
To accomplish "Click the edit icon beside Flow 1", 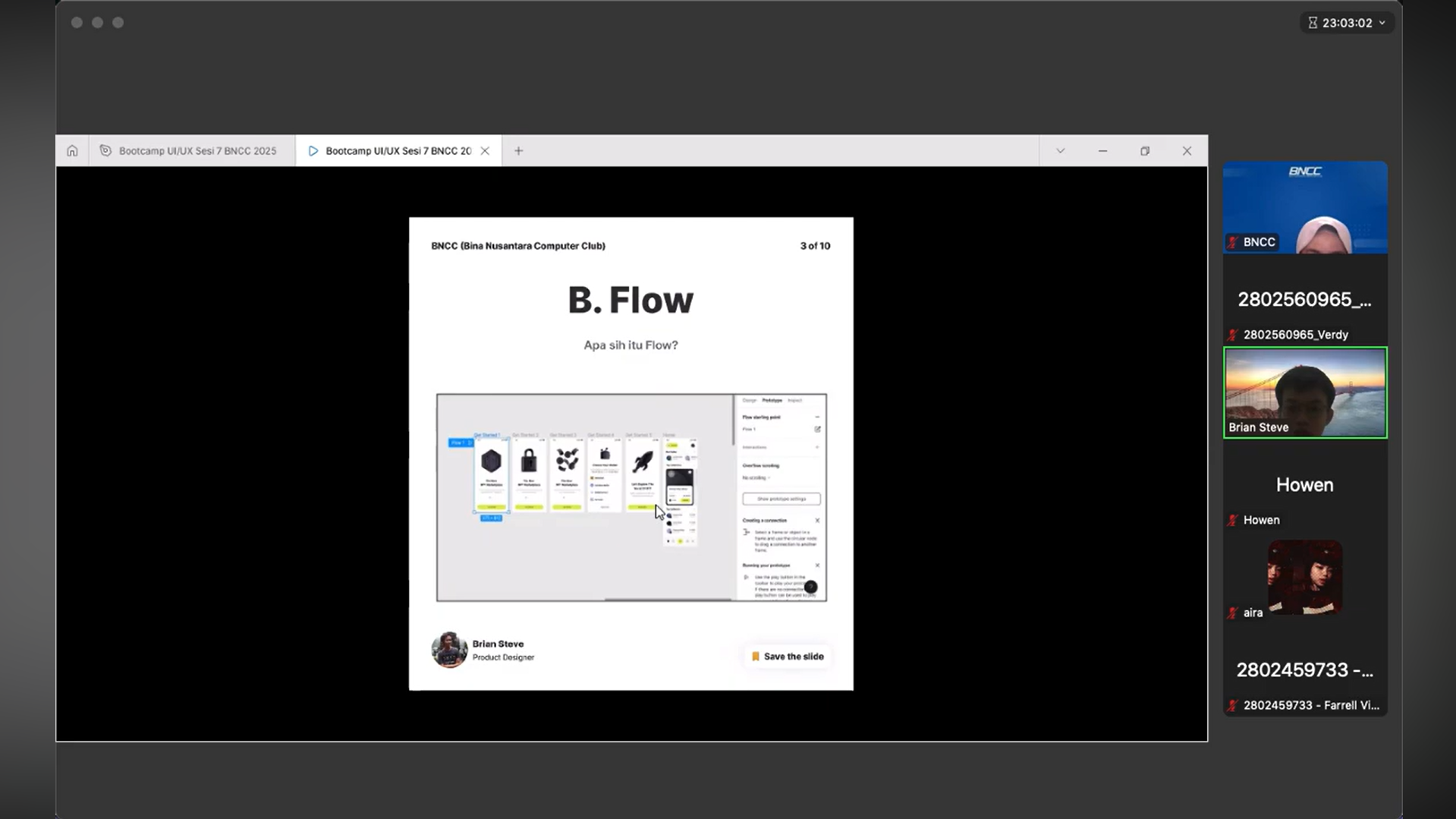I will tap(817, 430).
